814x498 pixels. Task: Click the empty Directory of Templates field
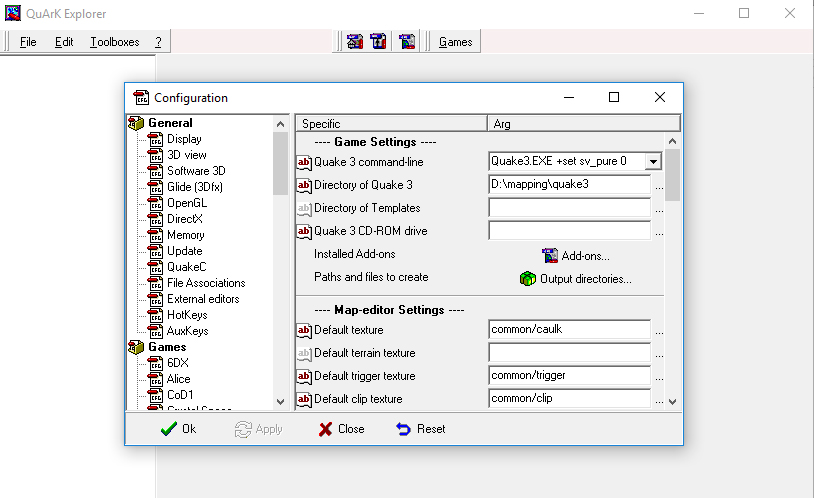pos(569,208)
